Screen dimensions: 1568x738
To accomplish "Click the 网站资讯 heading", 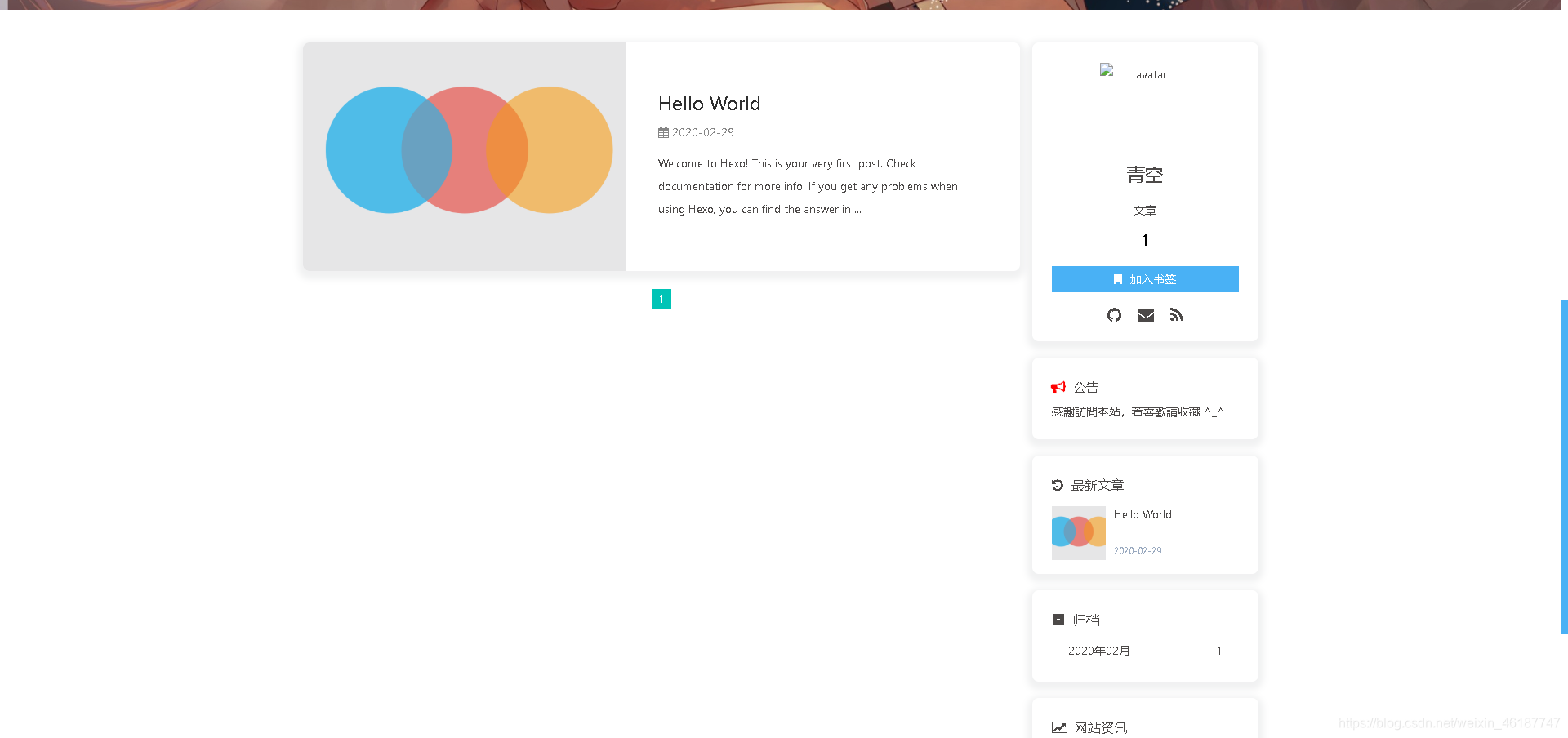I will click(1101, 728).
